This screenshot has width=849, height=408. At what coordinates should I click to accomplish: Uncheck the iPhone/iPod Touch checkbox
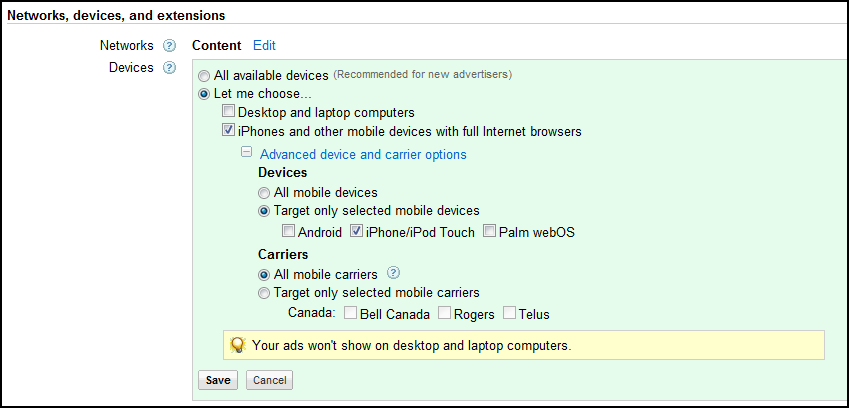[x=356, y=232]
